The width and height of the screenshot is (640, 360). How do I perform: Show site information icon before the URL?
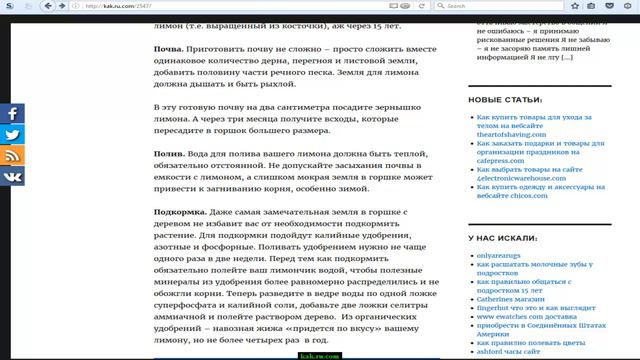[x=76, y=6]
